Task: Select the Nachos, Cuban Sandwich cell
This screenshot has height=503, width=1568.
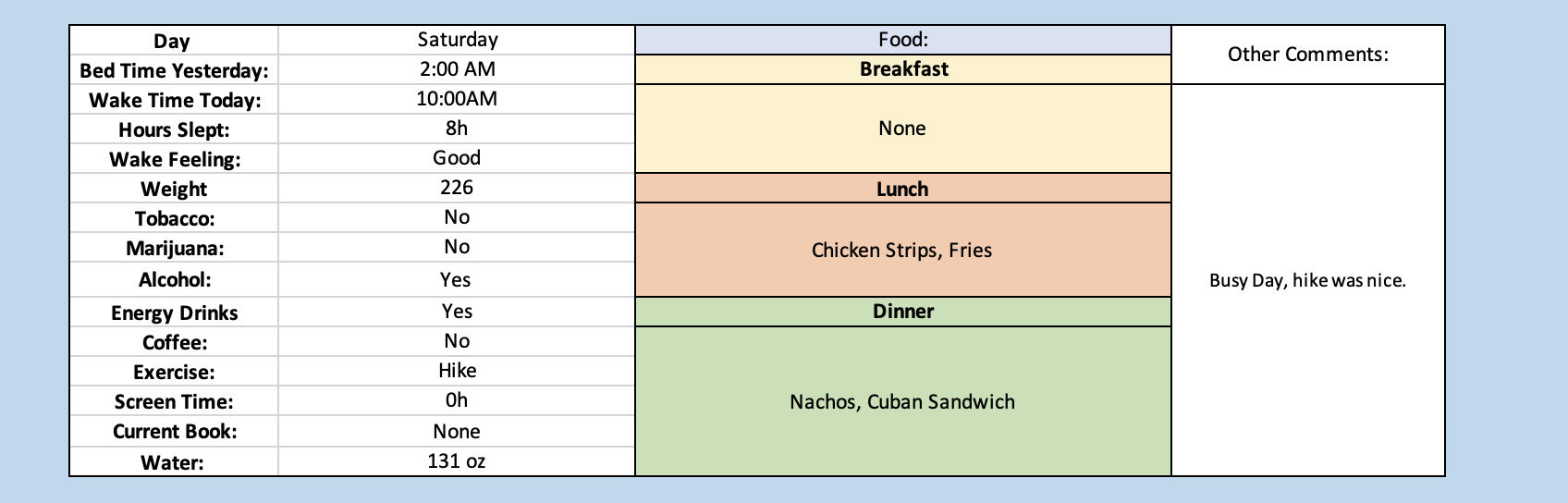Action: coord(901,402)
